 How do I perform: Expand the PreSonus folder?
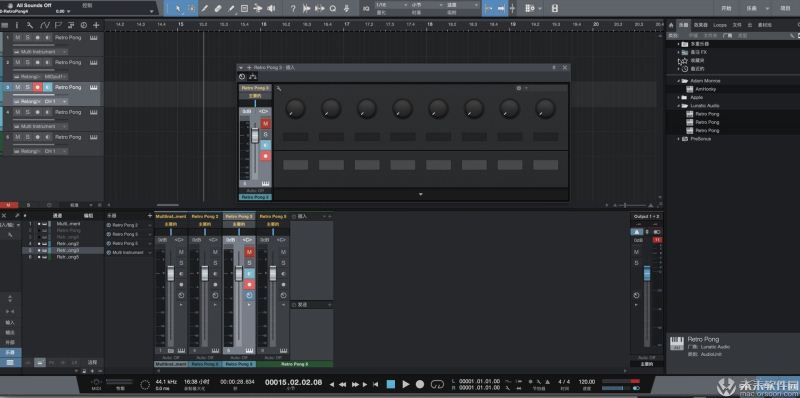679,138
